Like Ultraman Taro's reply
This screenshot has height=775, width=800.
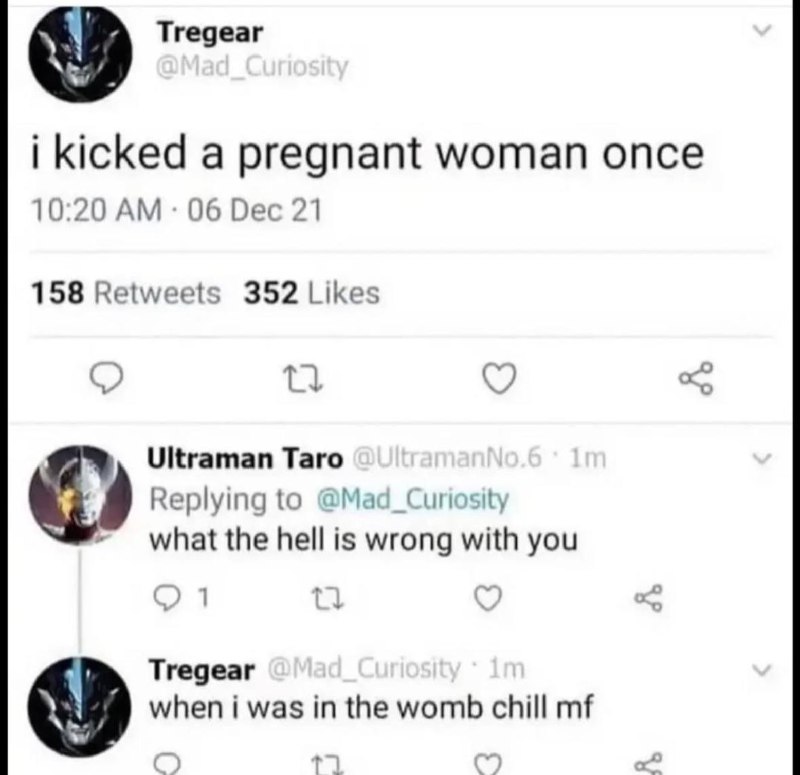pyautogui.click(x=488, y=597)
